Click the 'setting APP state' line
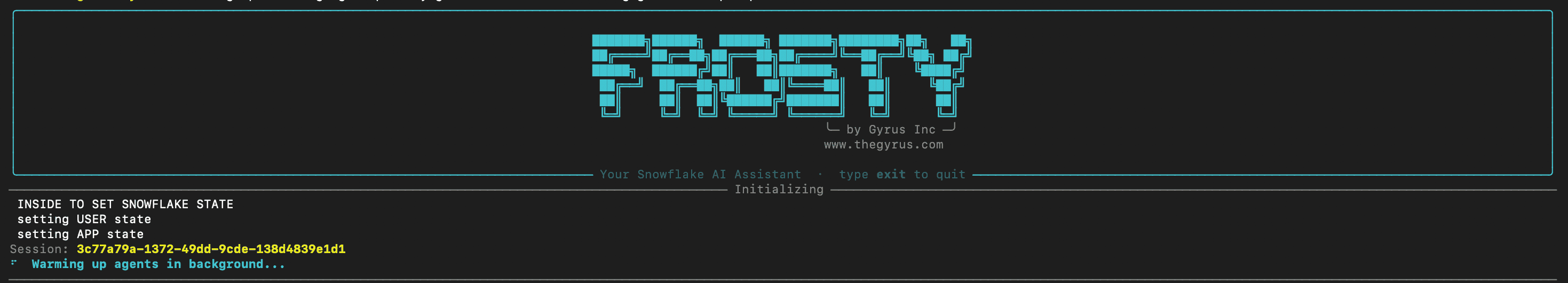Image resolution: width=1568 pixels, height=283 pixels. [81, 234]
